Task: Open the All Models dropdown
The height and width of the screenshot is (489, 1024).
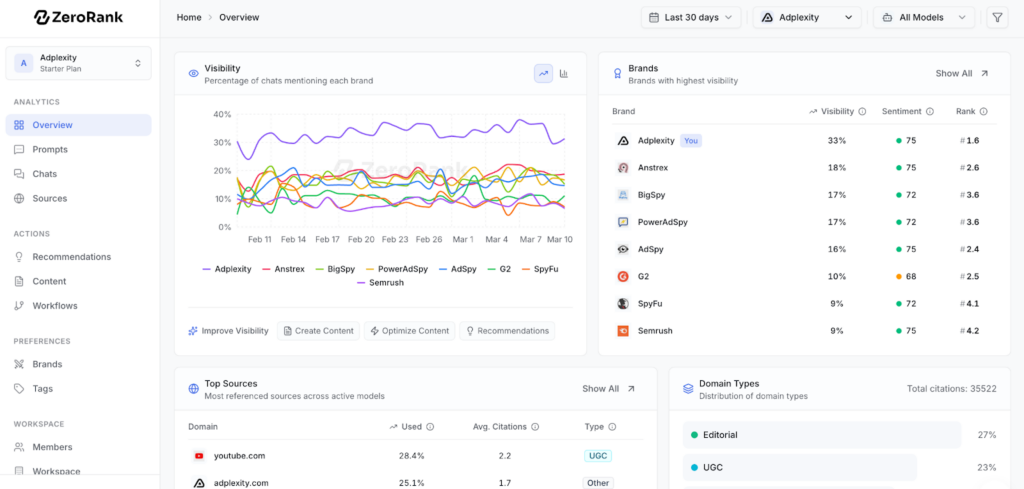Action: coord(923,18)
